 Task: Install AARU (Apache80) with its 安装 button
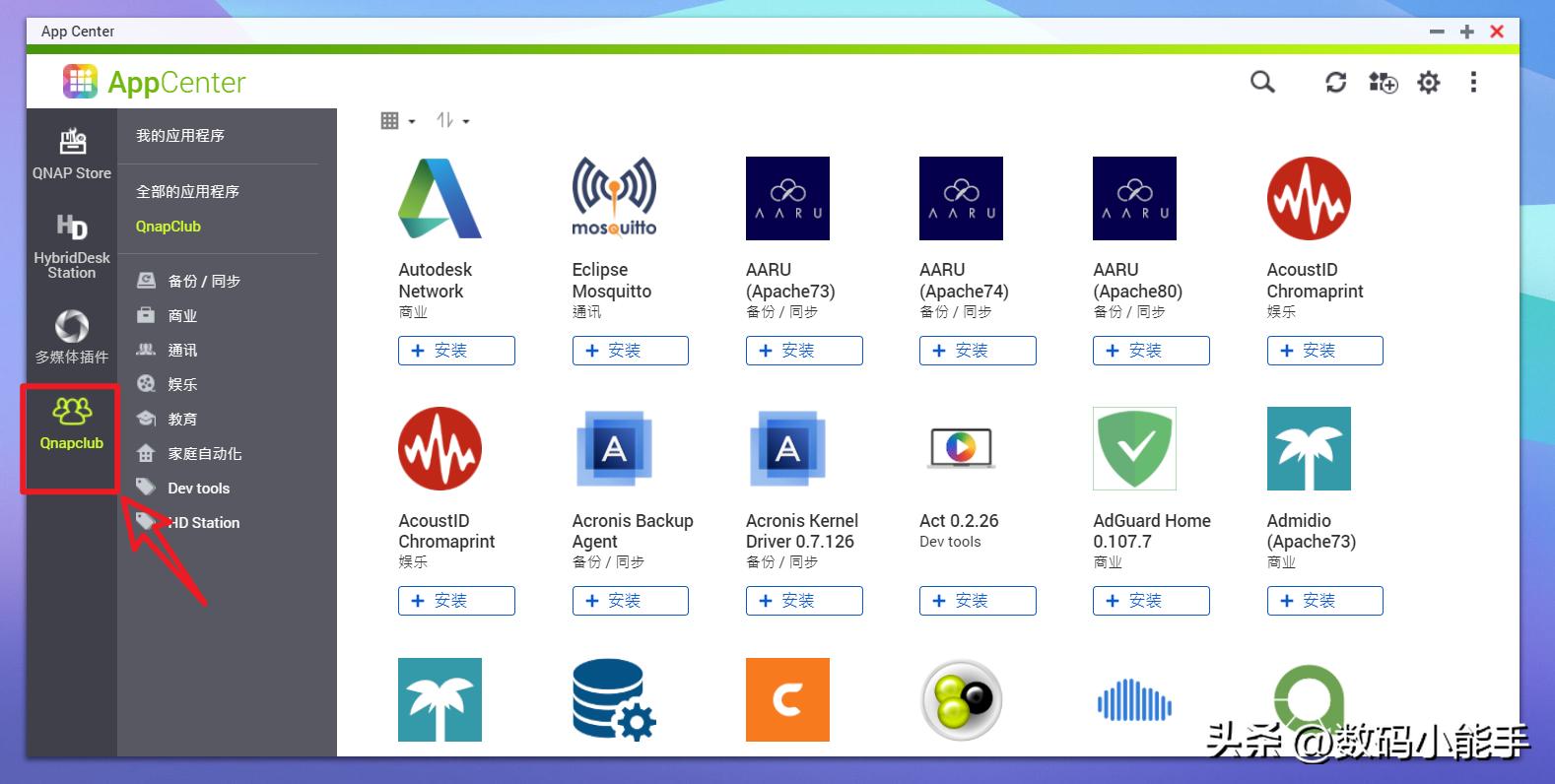pyautogui.click(x=1151, y=351)
